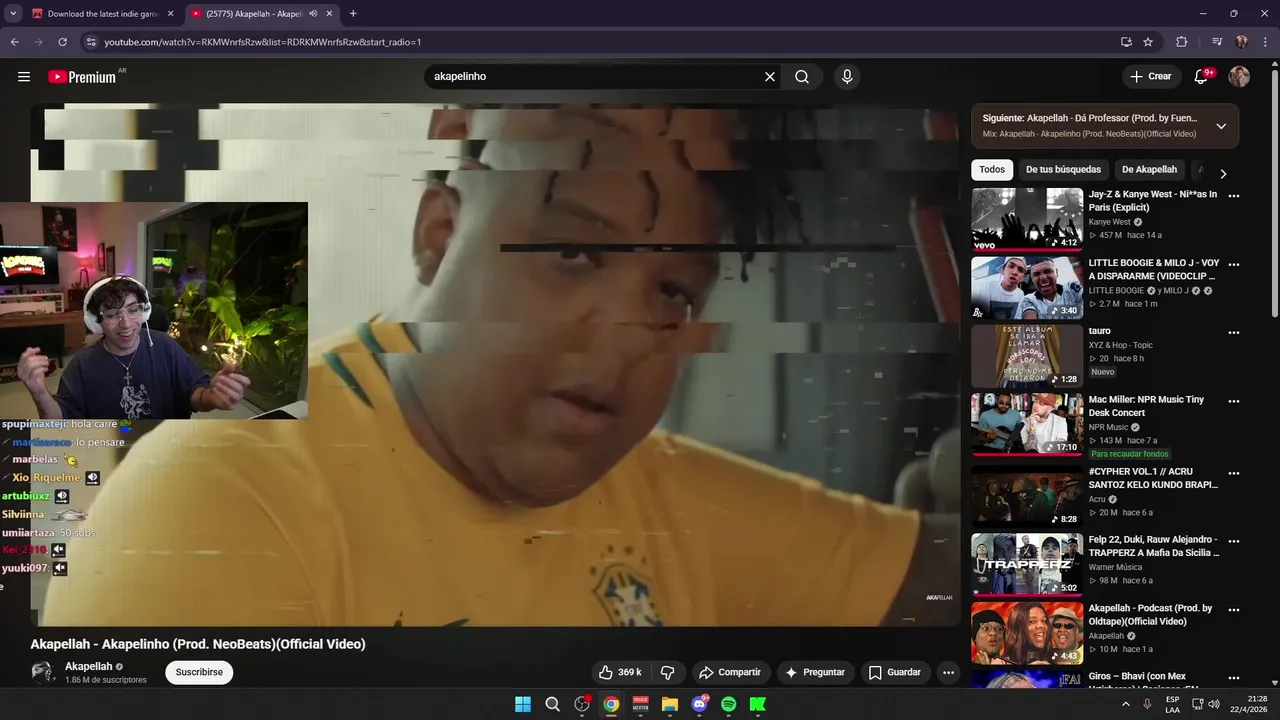Open options for Akapellah Podcast video
1280x720 pixels.
(x=1234, y=610)
